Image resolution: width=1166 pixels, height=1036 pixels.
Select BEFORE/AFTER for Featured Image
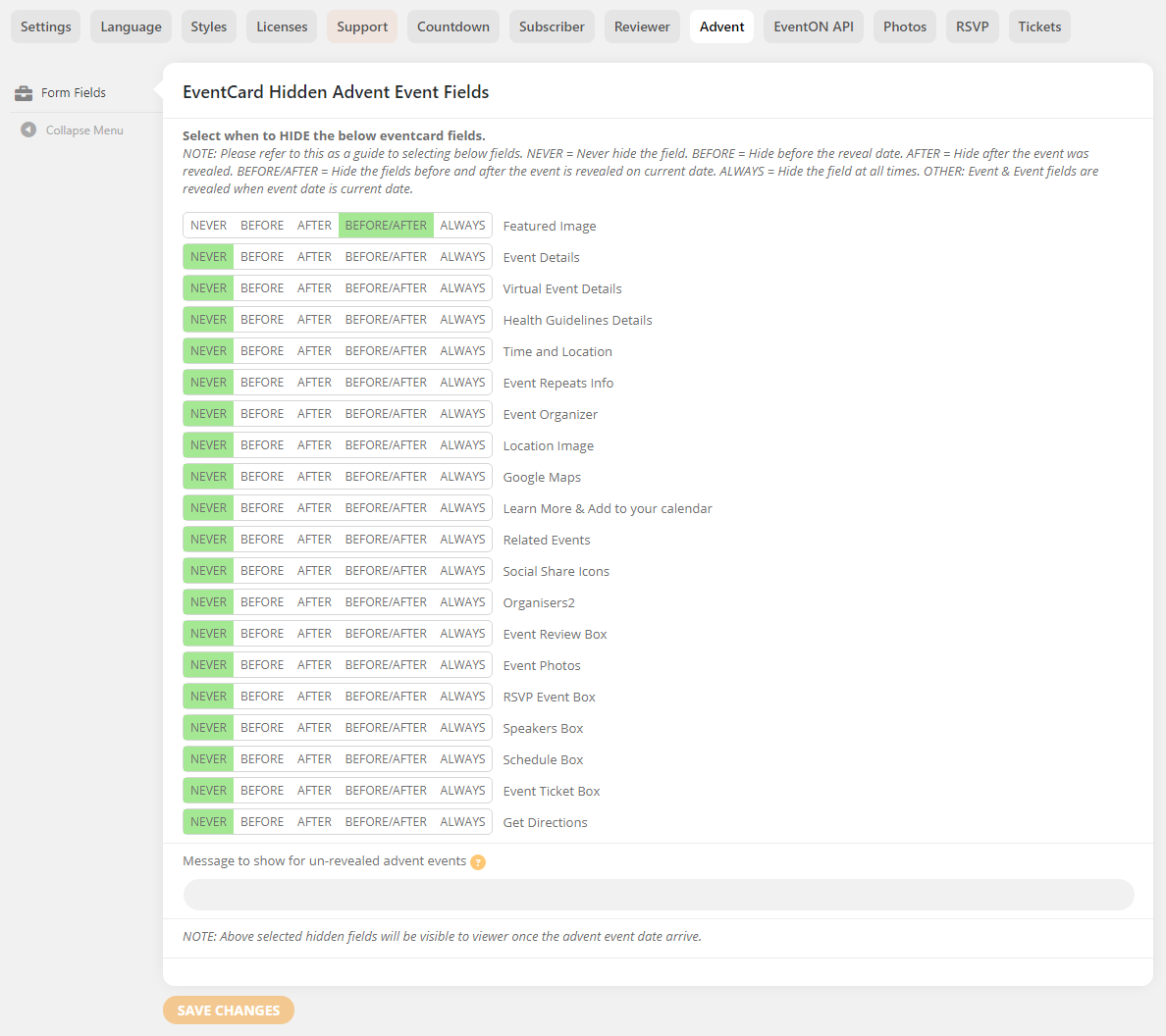point(386,226)
